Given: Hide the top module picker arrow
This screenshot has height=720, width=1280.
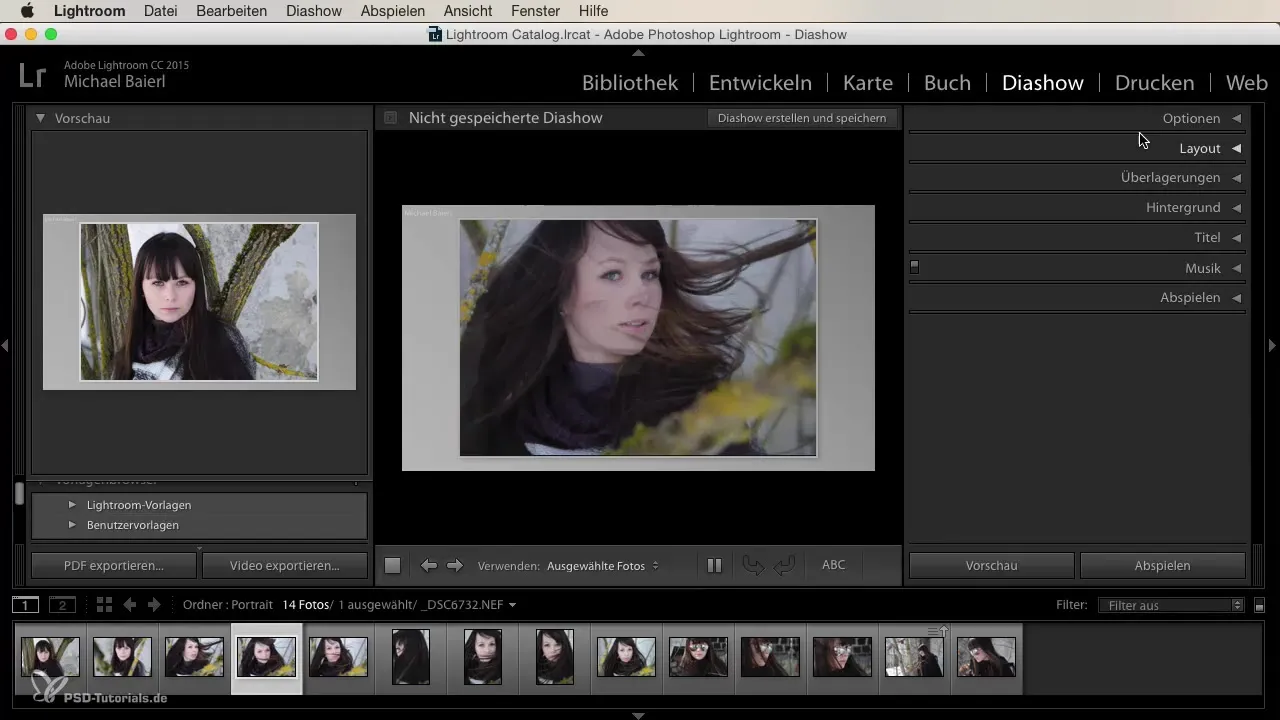Looking at the screenshot, I should [x=639, y=52].
